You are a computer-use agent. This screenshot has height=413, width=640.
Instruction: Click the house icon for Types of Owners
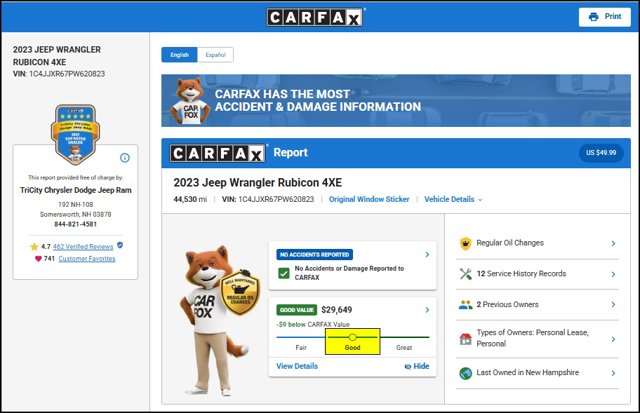(466, 339)
